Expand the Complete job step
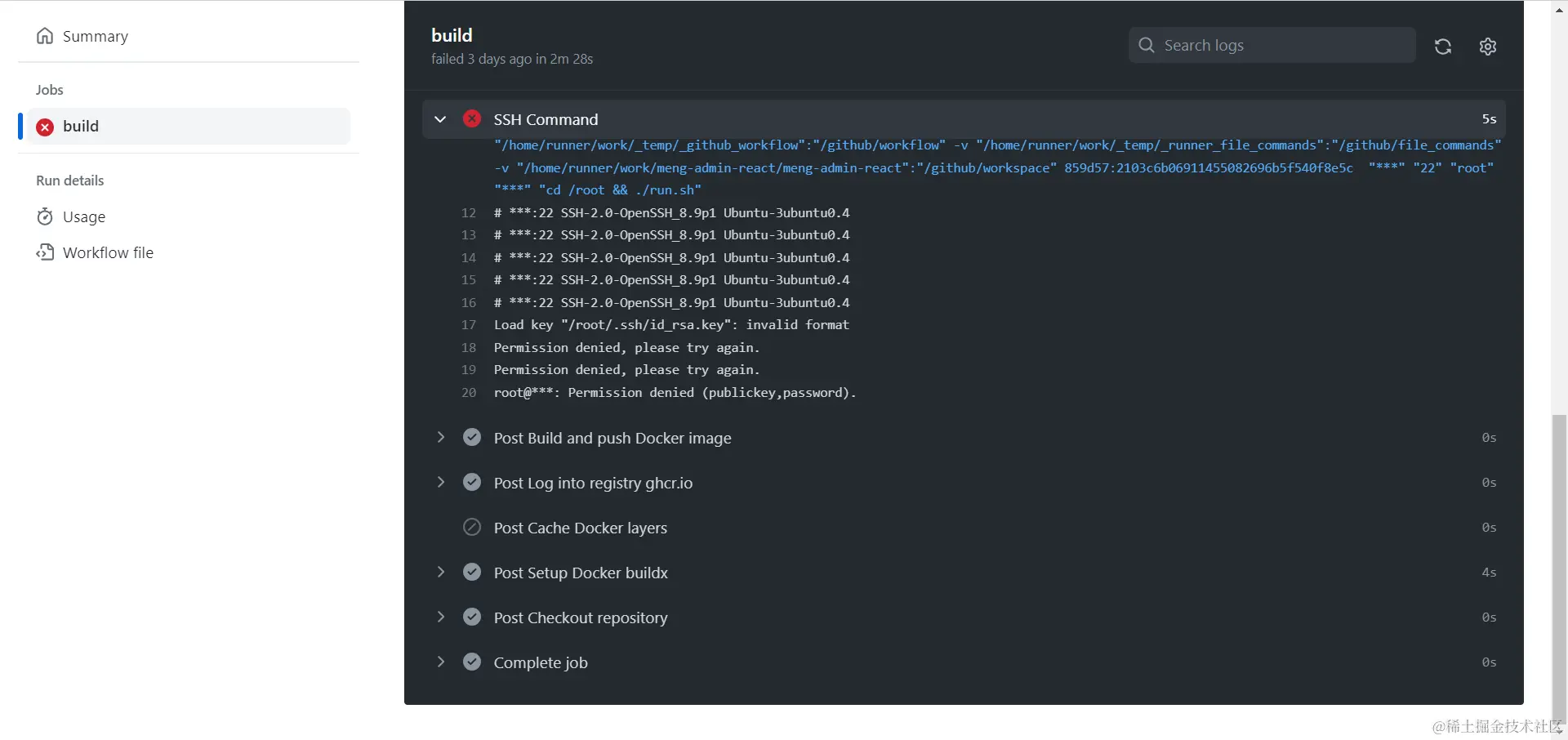 click(440, 662)
